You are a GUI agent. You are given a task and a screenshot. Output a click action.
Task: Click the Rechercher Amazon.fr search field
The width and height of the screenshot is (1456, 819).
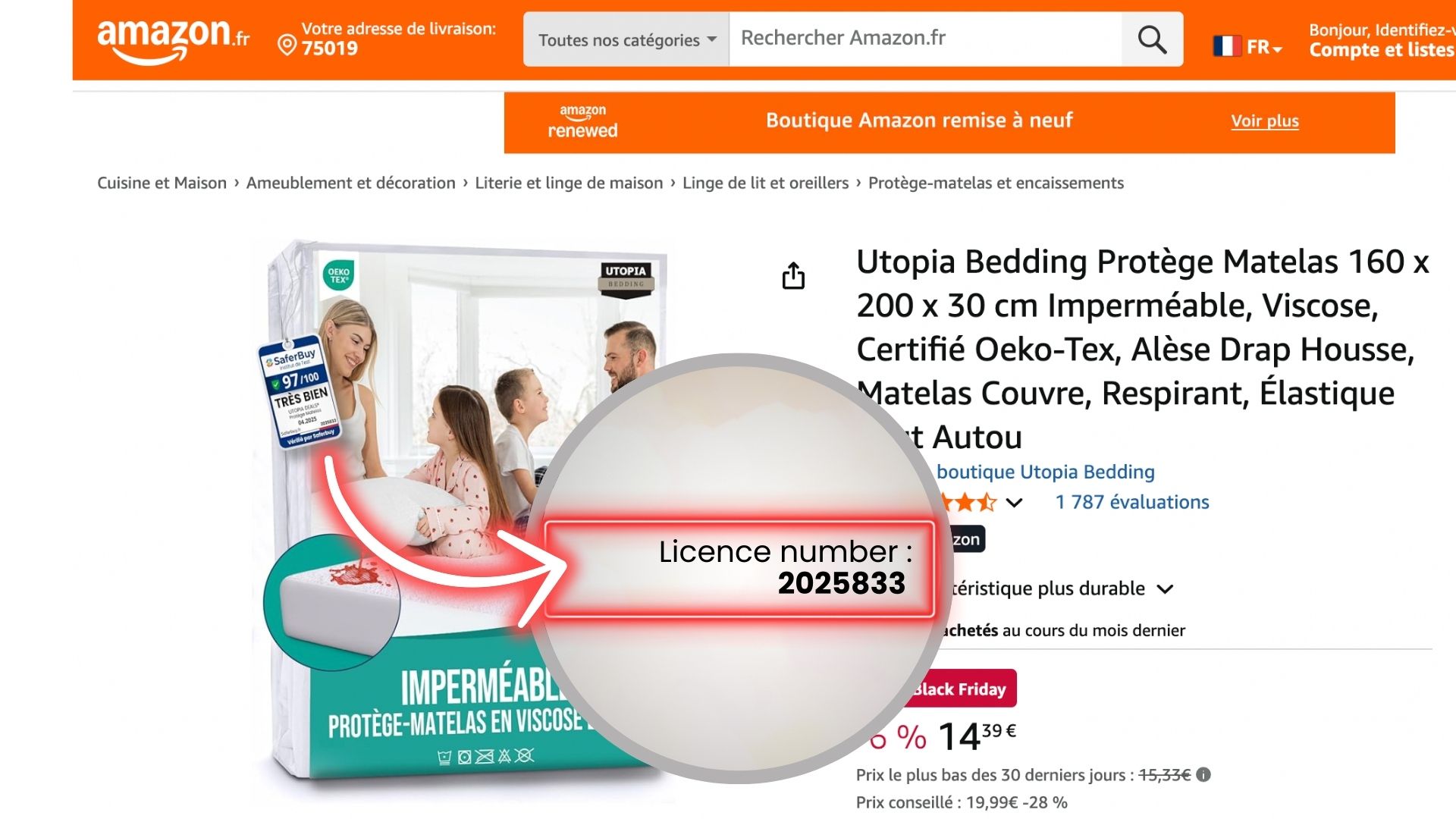pyautogui.click(x=925, y=39)
